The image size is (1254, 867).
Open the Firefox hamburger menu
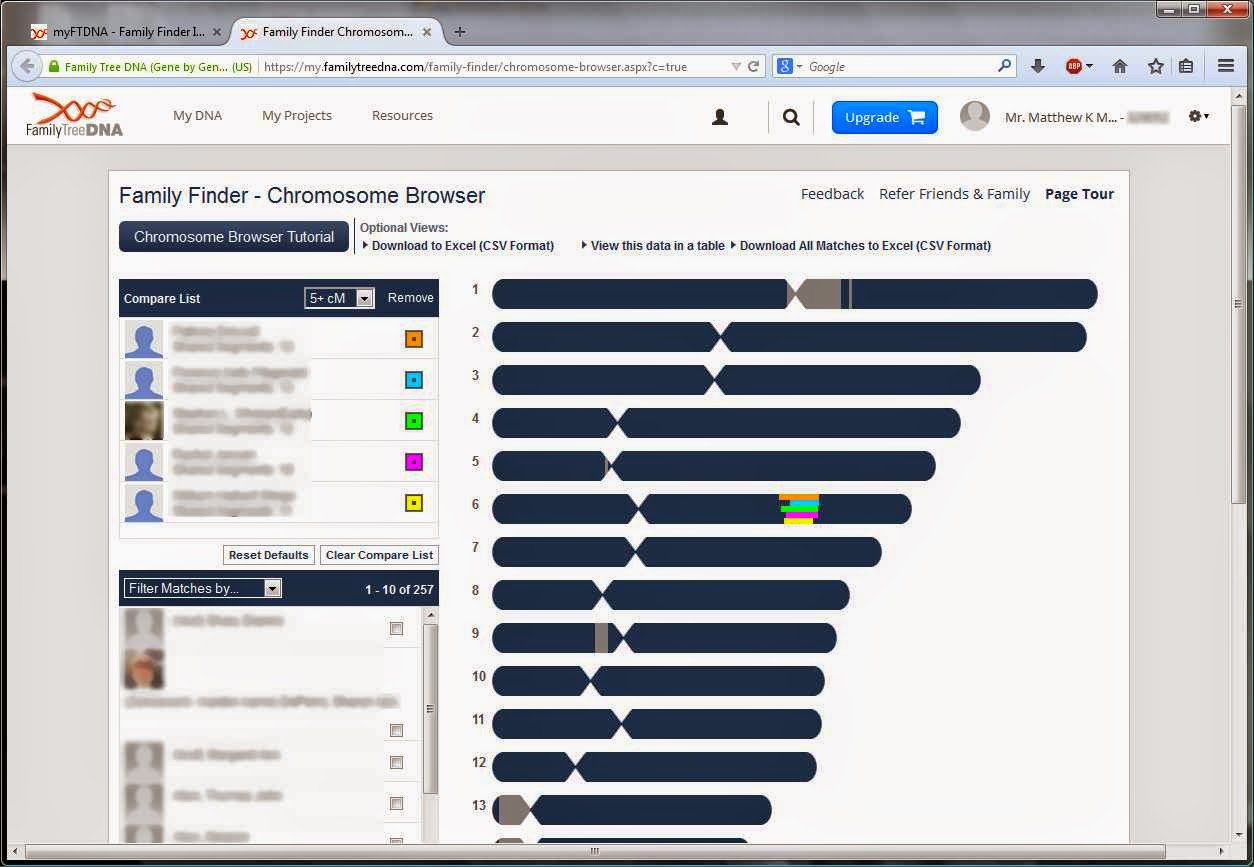[1224, 65]
